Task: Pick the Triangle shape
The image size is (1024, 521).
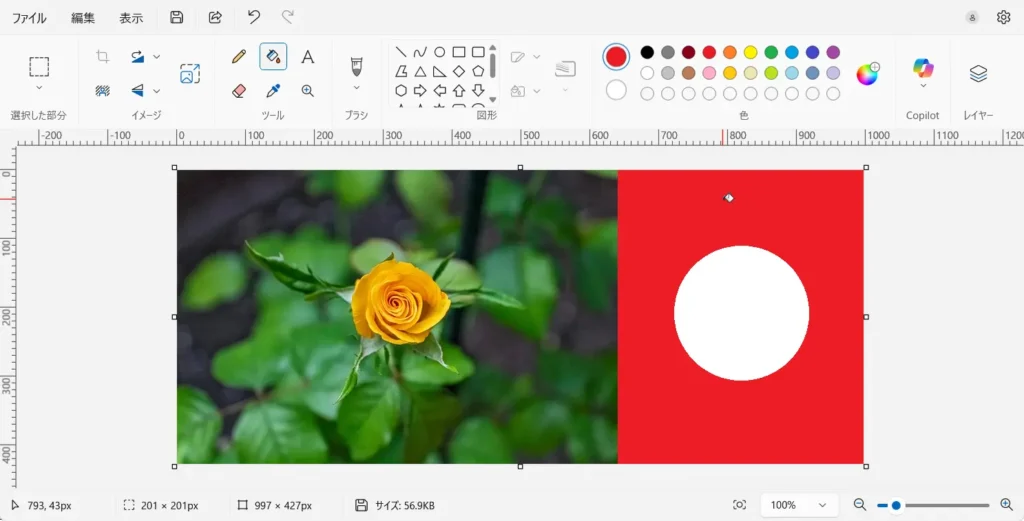Action: (x=420, y=71)
